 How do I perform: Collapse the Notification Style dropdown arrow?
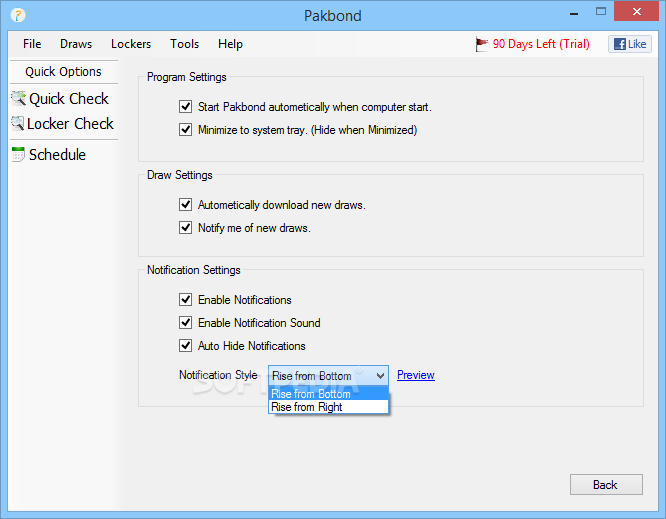coord(380,375)
